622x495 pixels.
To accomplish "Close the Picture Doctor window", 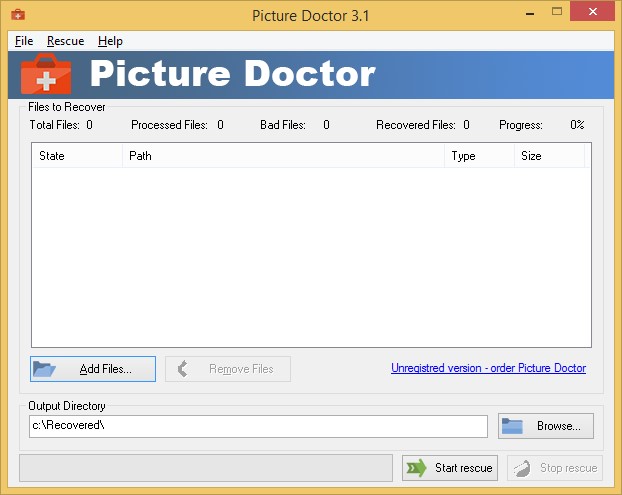I will (x=593, y=12).
